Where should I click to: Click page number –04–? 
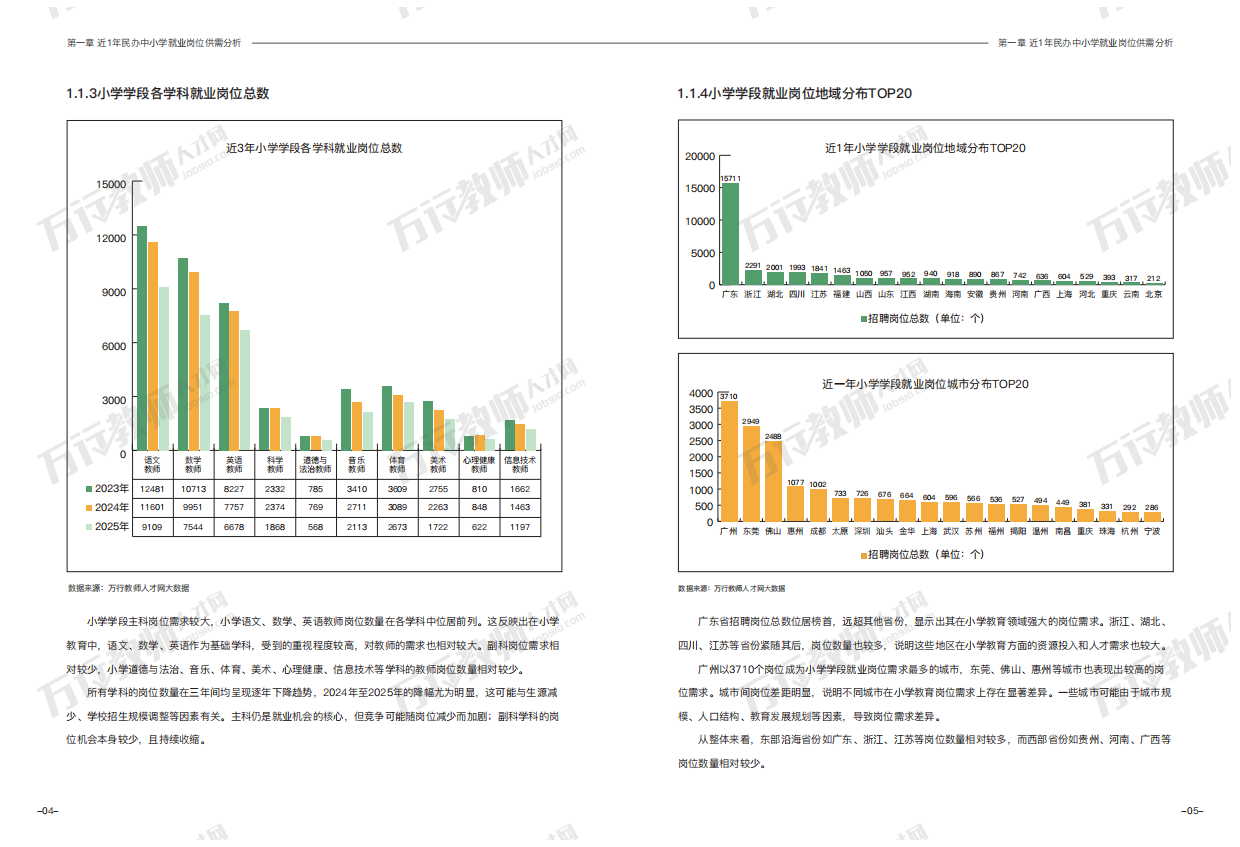coord(47,811)
